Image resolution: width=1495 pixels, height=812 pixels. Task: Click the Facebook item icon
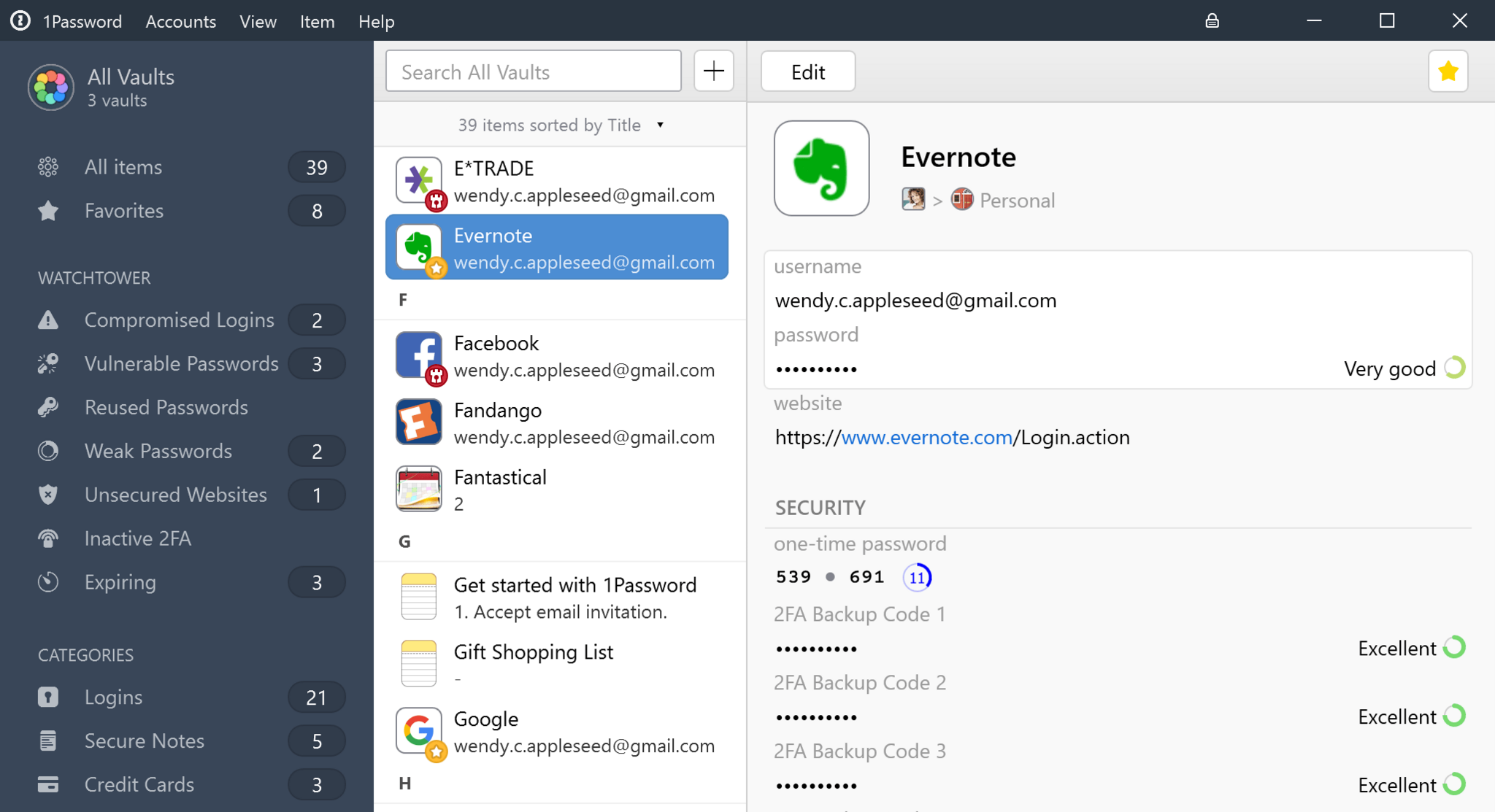[419, 355]
